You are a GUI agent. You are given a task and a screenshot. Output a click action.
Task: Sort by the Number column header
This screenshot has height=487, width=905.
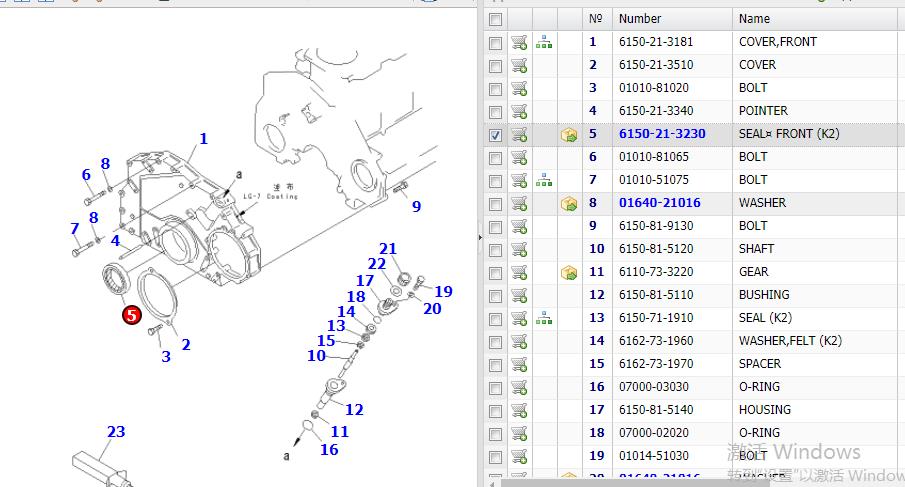pos(640,18)
